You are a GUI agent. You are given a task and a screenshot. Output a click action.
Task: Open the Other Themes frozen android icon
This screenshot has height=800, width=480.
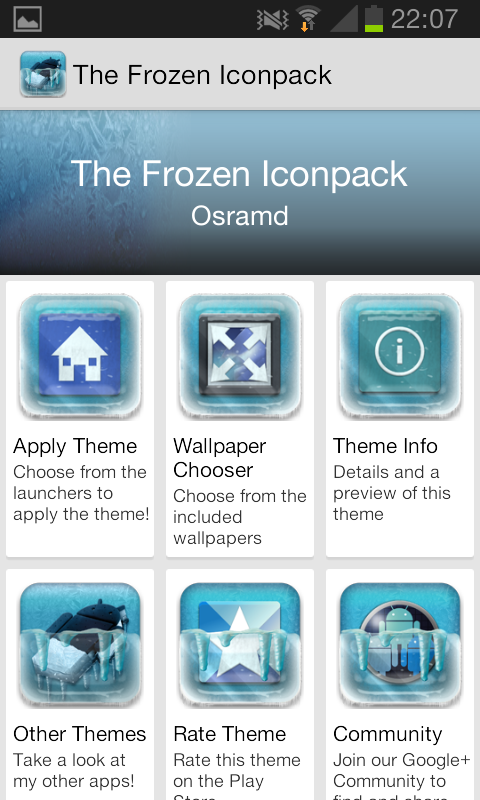[80, 644]
